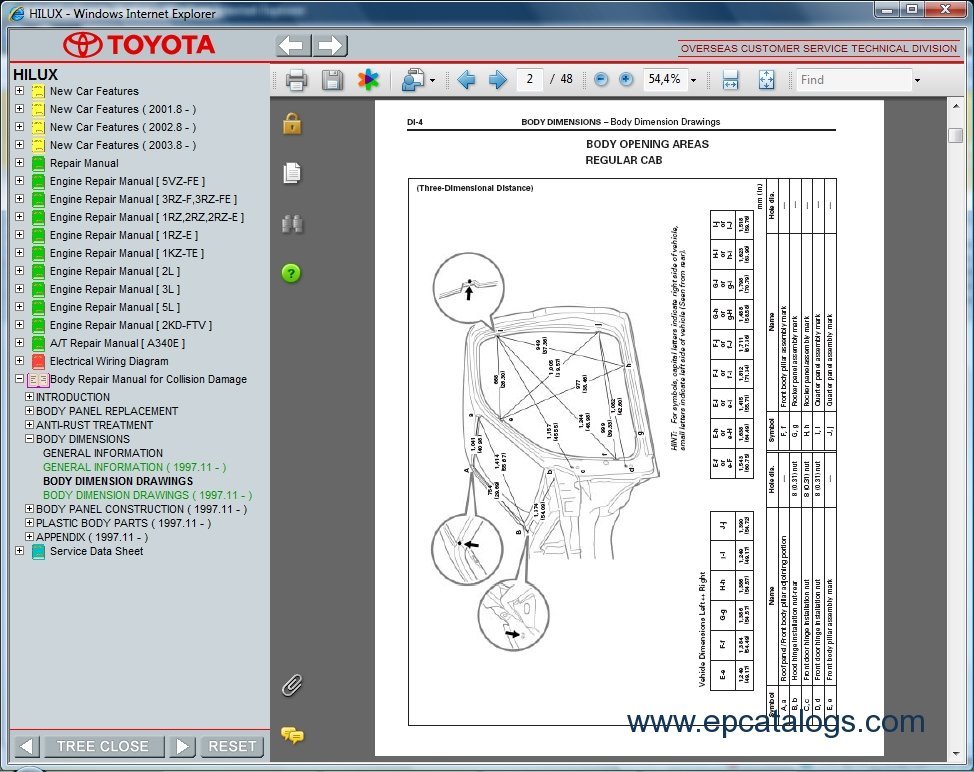Open the binoculars search panel
This screenshot has height=772, width=974.
coord(292,224)
